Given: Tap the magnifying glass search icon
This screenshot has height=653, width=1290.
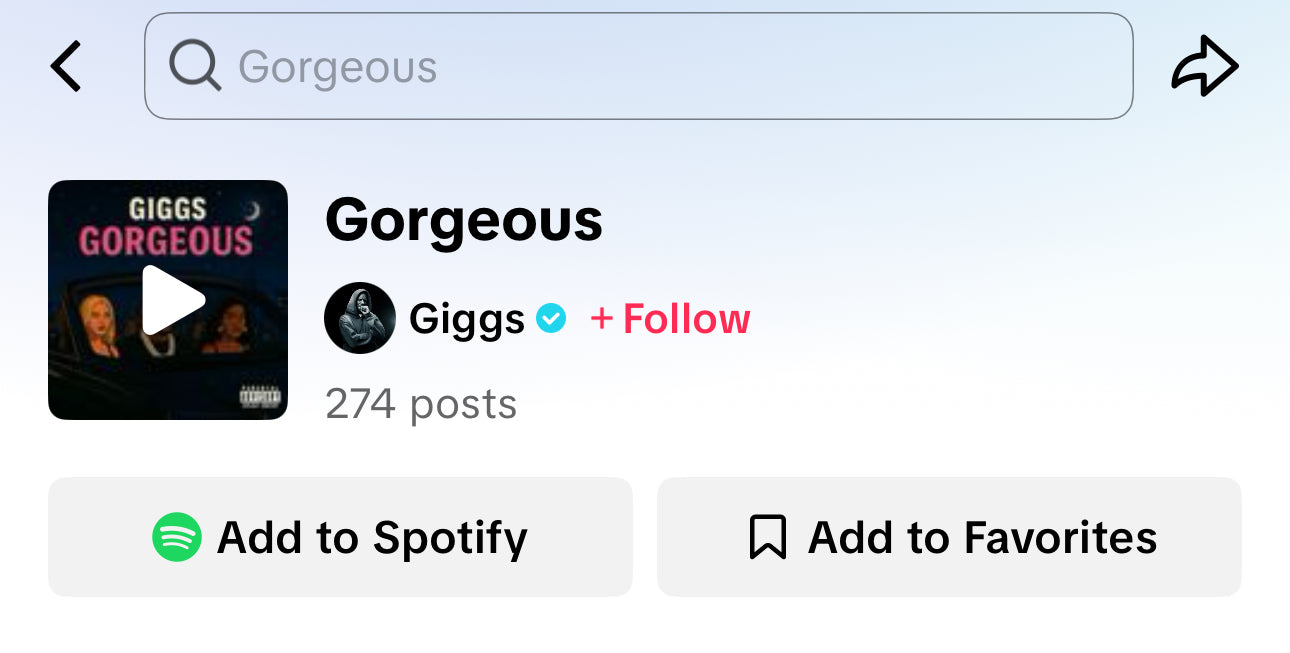Looking at the screenshot, I should pyautogui.click(x=194, y=66).
